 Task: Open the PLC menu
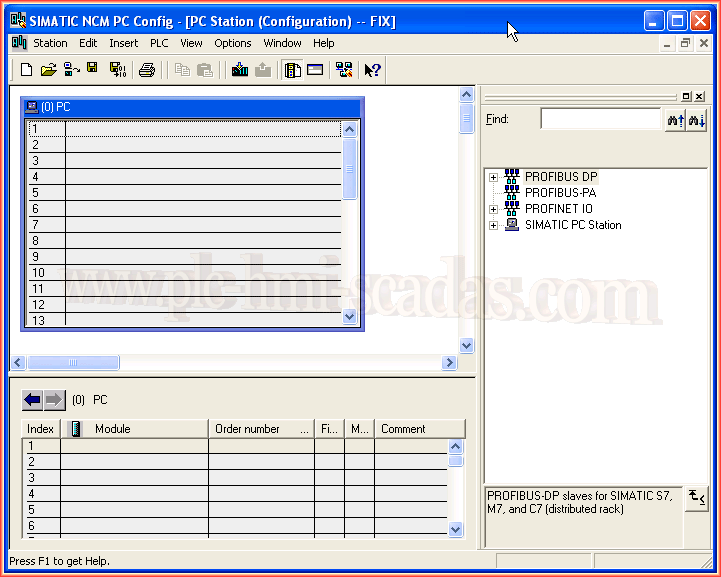[159, 43]
